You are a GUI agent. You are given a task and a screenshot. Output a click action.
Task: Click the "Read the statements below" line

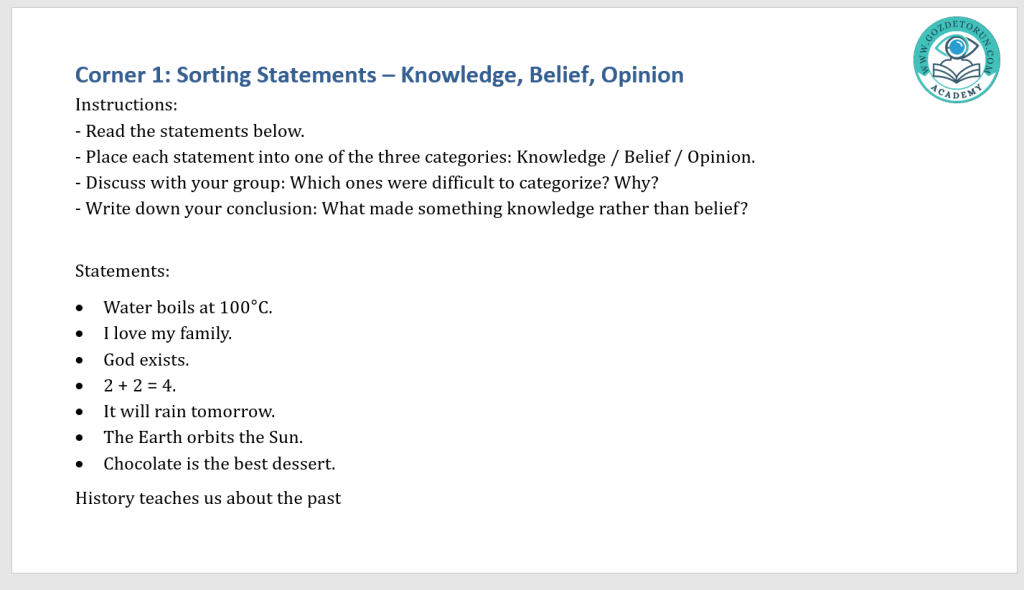(x=190, y=131)
